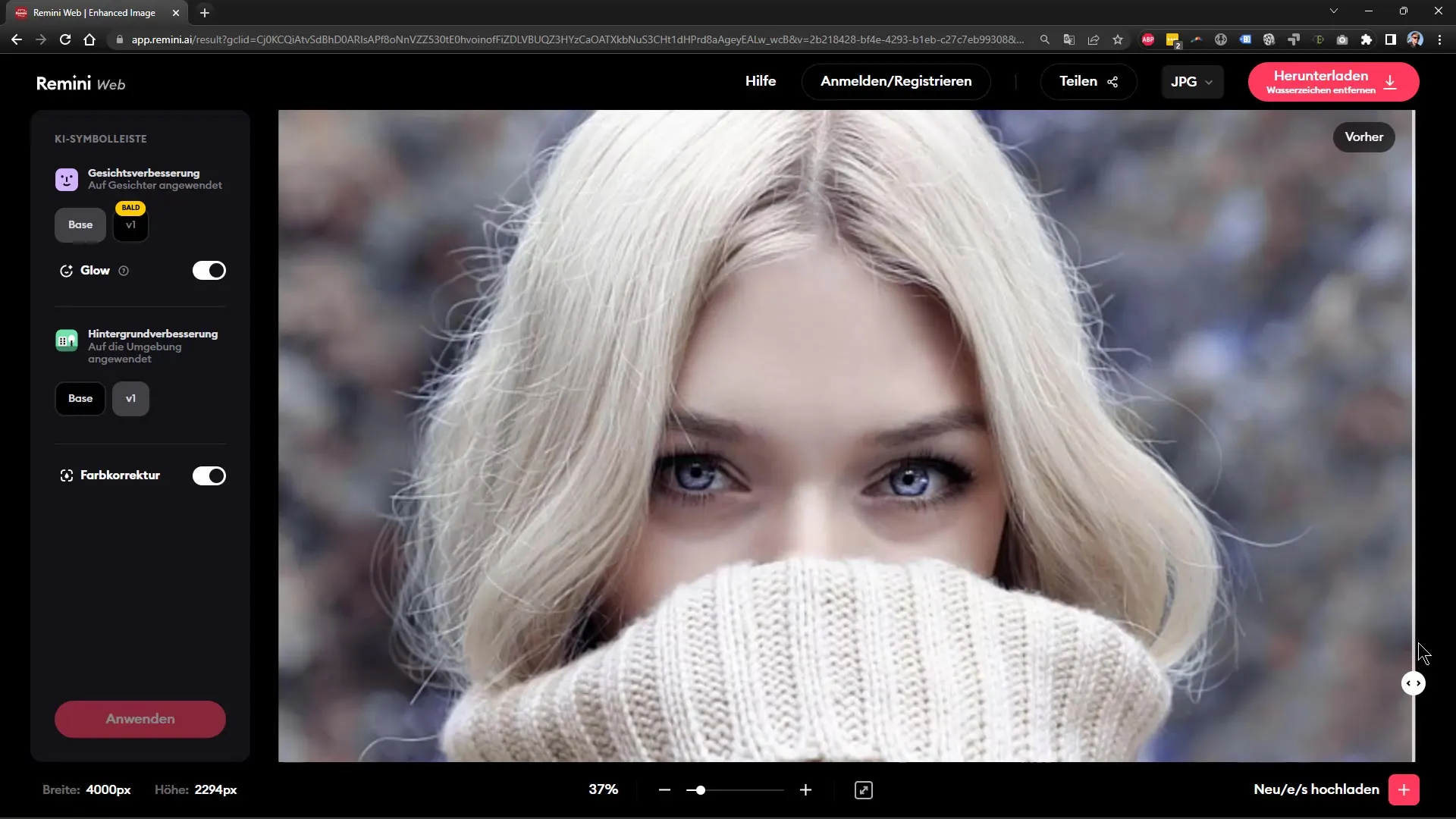Viewport: 1456px width, 819px height.
Task: Open the Adblock Plus extension
Action: click(1148, 39)
